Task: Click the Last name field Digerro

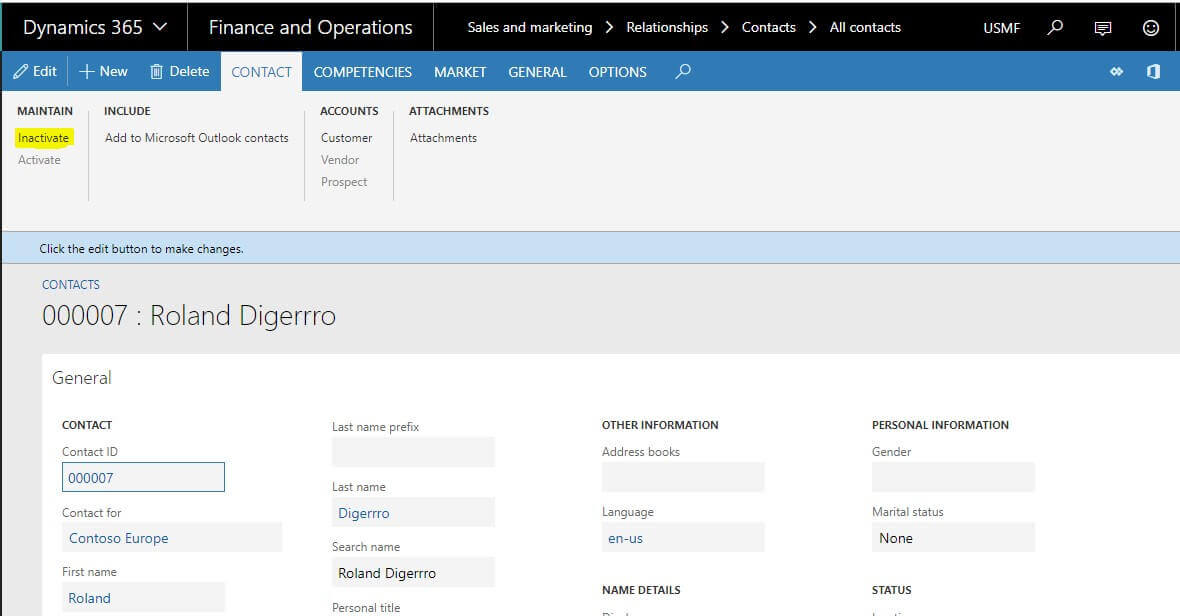Action: 413,513
